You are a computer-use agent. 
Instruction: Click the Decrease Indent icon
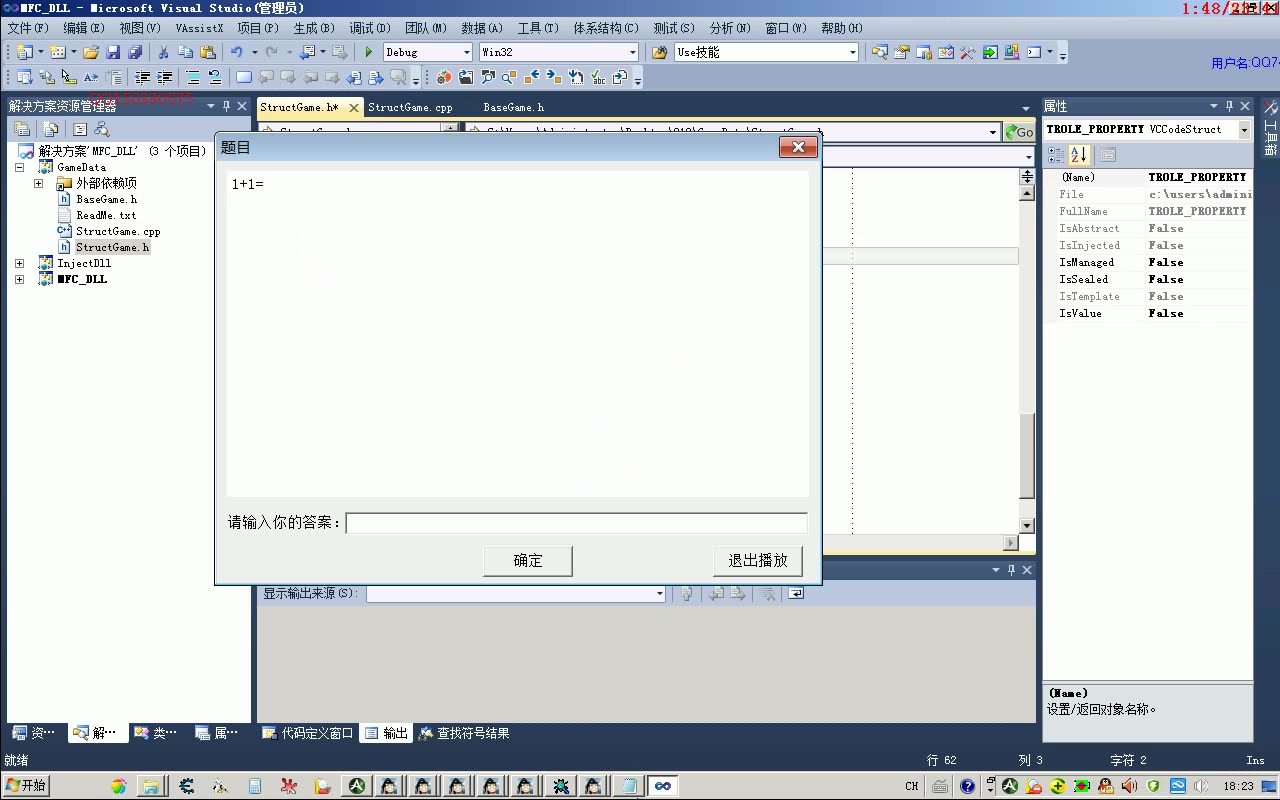pyautogui.click(x=143, y=77)
